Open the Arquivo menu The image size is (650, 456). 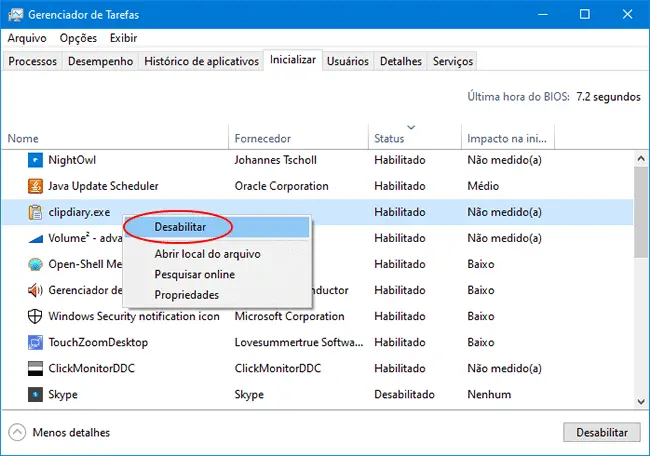(x=27, y=38)
